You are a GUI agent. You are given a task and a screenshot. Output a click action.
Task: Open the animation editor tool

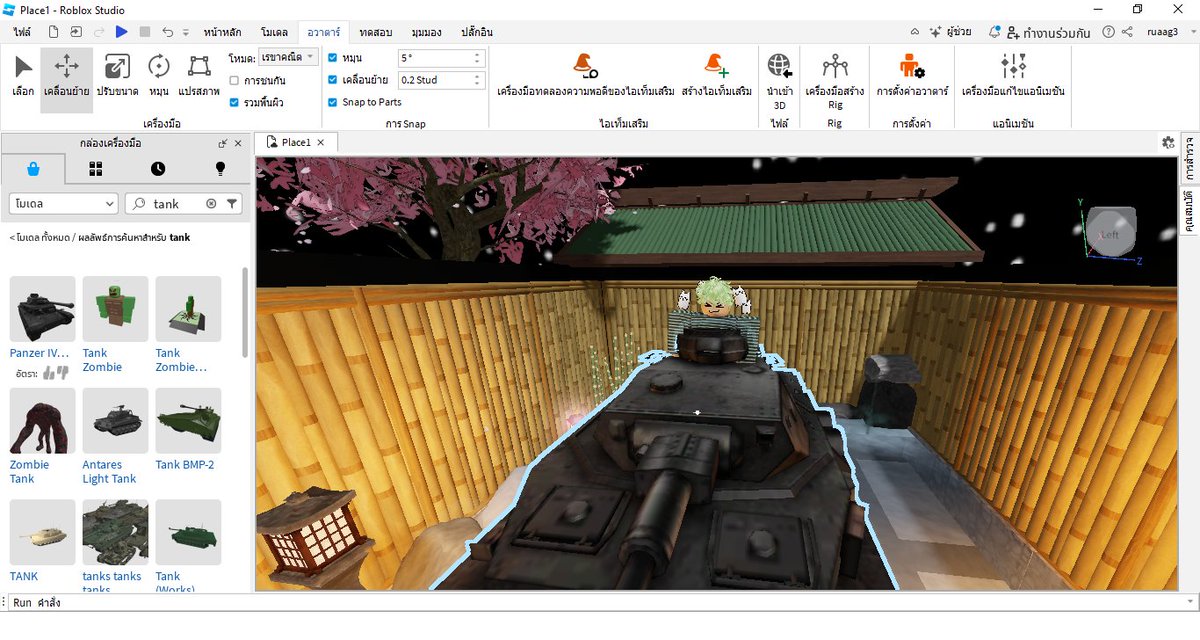click(1013, 75)
